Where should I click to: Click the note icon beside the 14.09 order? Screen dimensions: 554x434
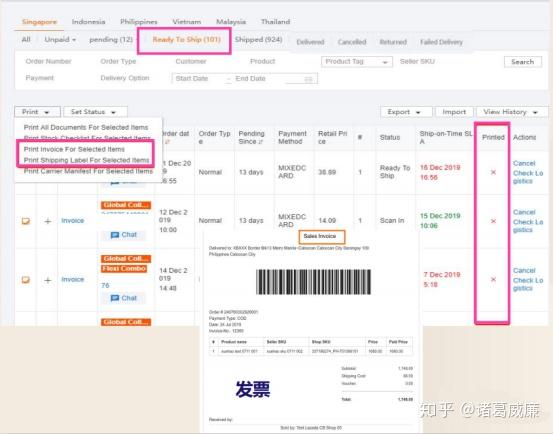tap(25, 221)
